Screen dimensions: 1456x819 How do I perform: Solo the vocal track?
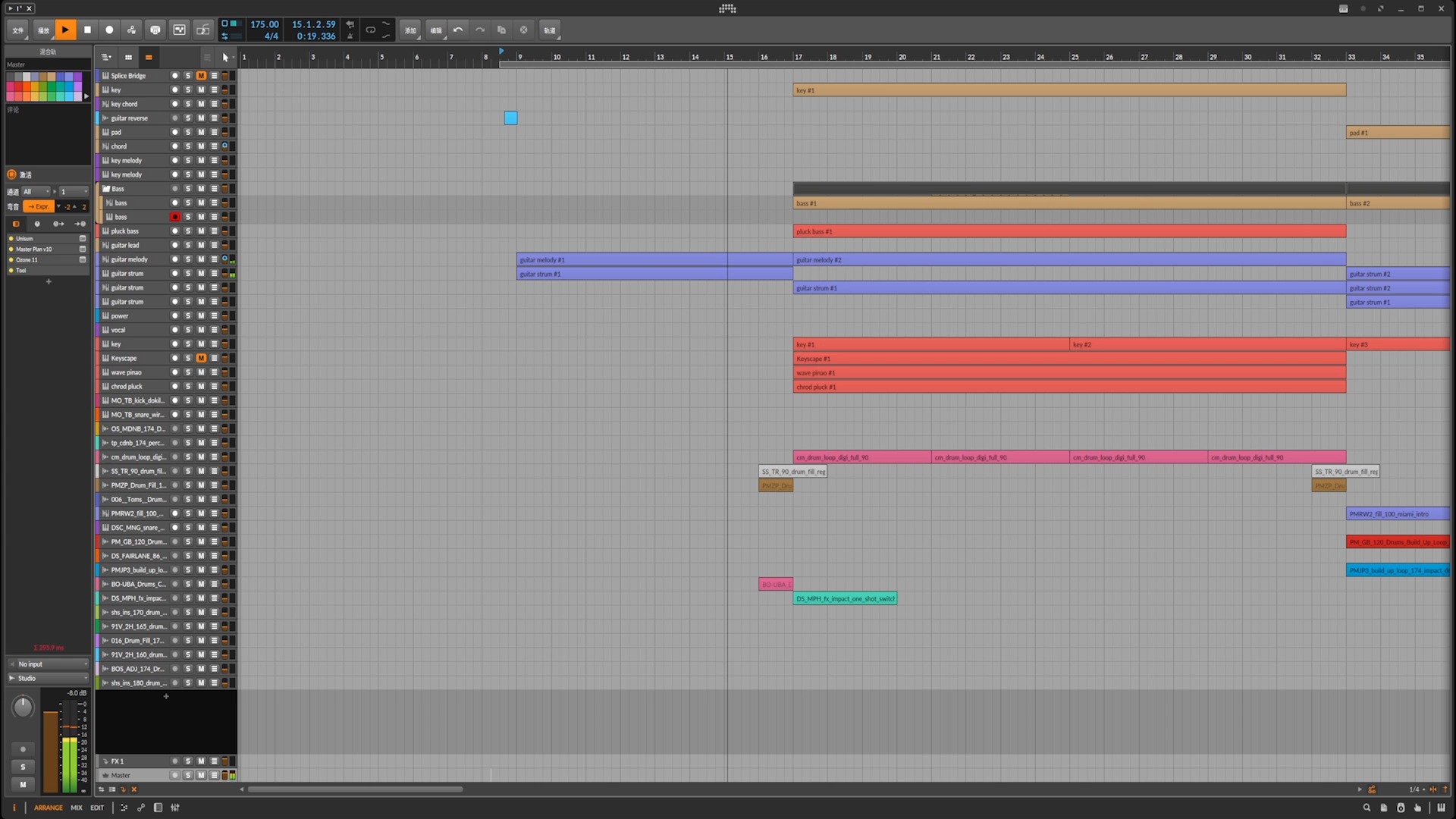click(188, 330)
